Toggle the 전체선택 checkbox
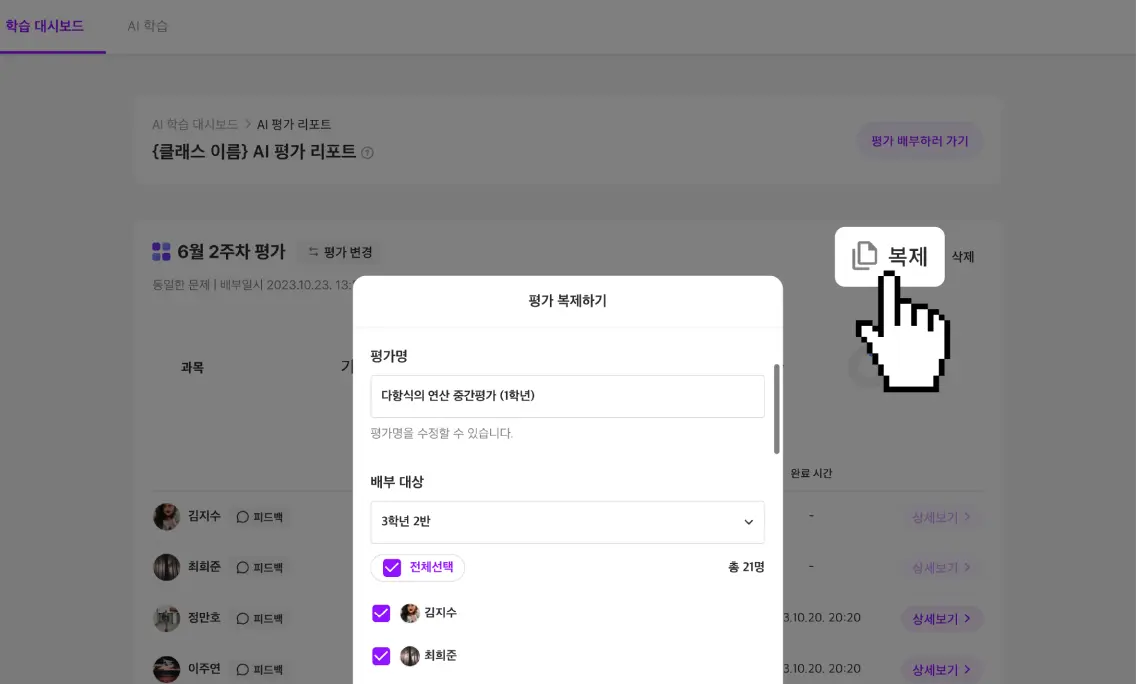Image resolution: width=1136 pixels, height=684 pixels. (392, 567)
